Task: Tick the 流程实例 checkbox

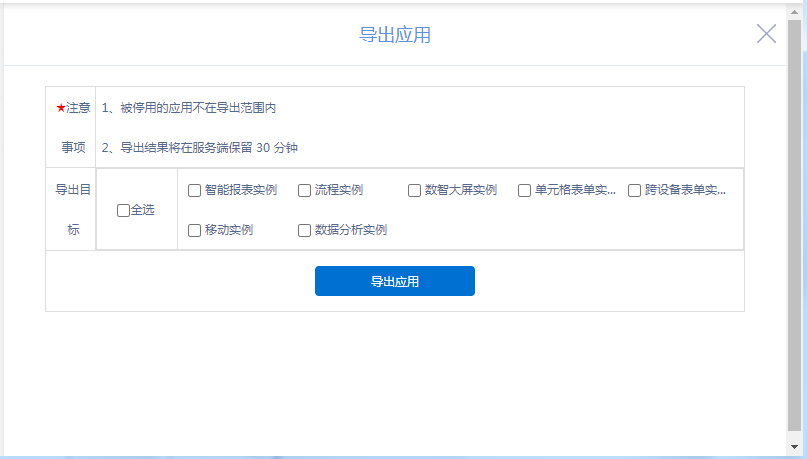Action: (305, 190)
